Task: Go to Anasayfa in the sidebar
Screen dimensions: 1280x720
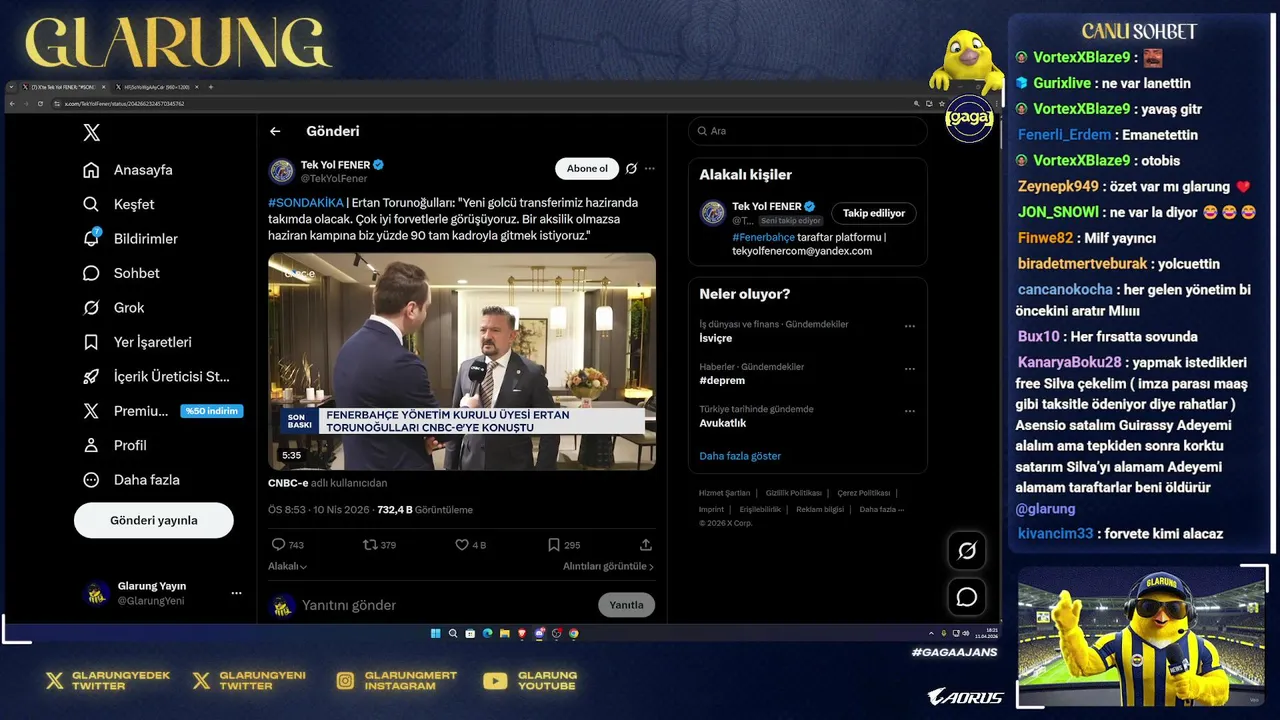Action: coord(128,170)
